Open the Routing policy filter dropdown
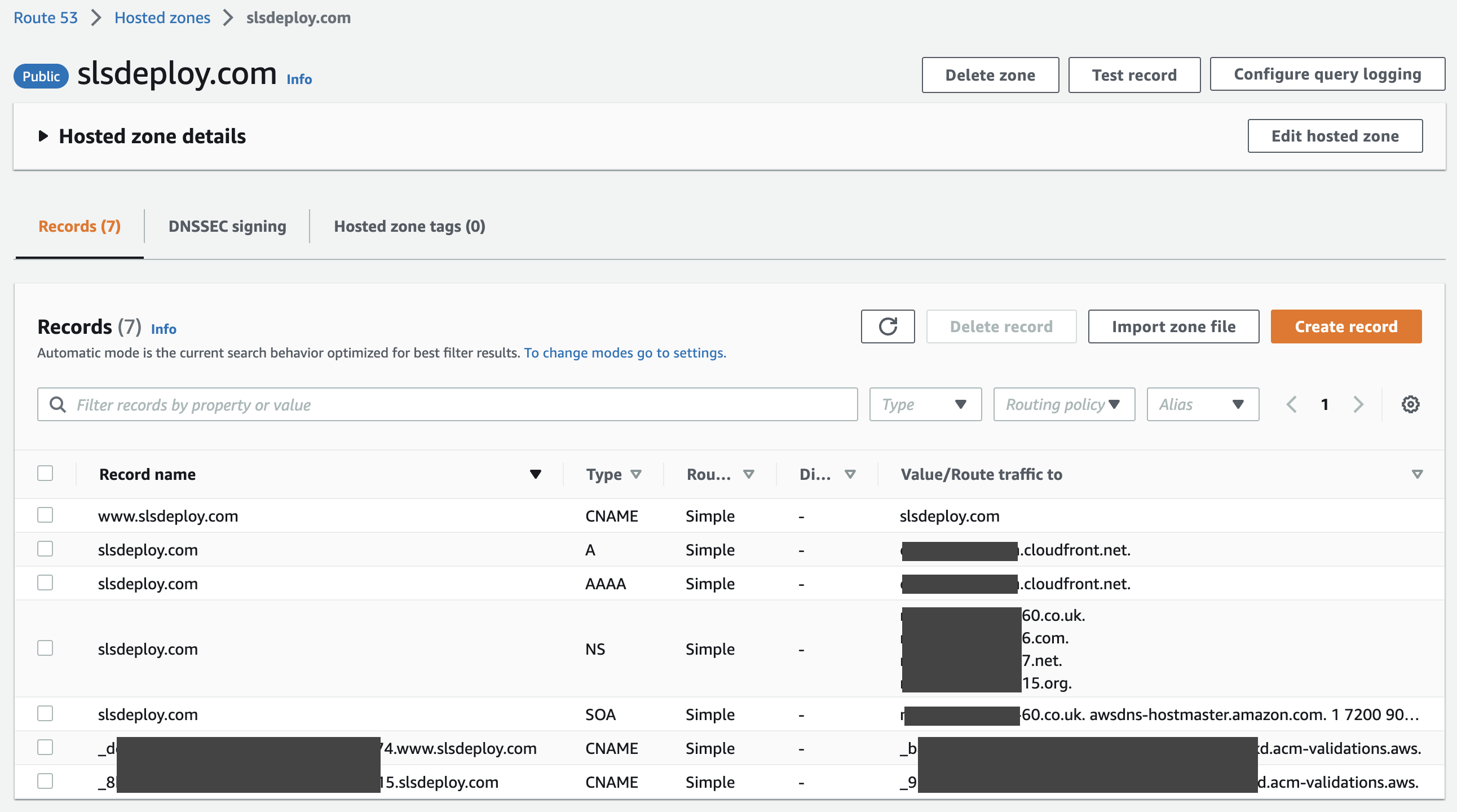The width and height of the screenshot is (1457, 812). click(1064, 404)
